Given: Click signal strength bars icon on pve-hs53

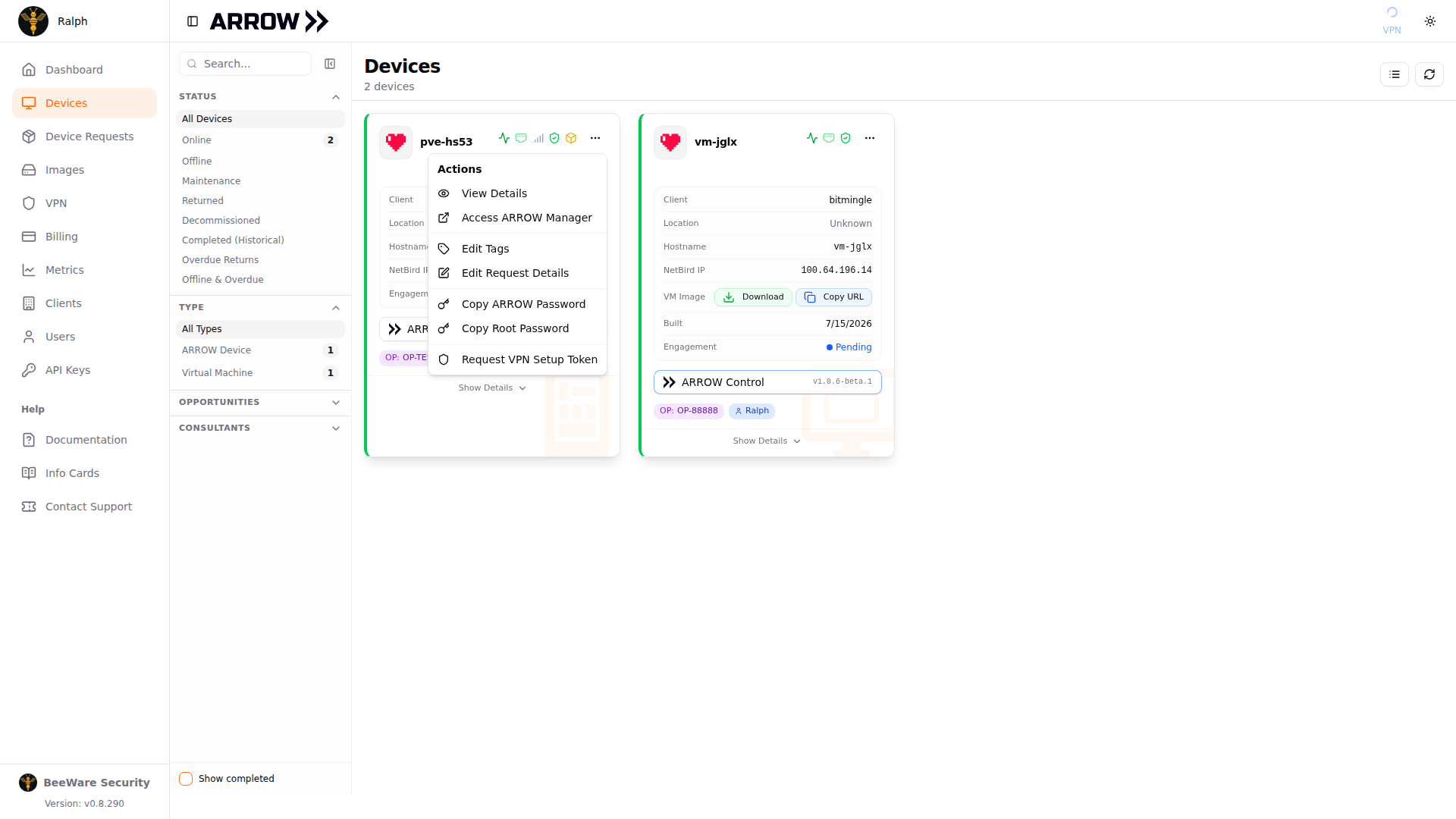Looking at the screenshot, I should pyautogui.click(x=538, y=138).
